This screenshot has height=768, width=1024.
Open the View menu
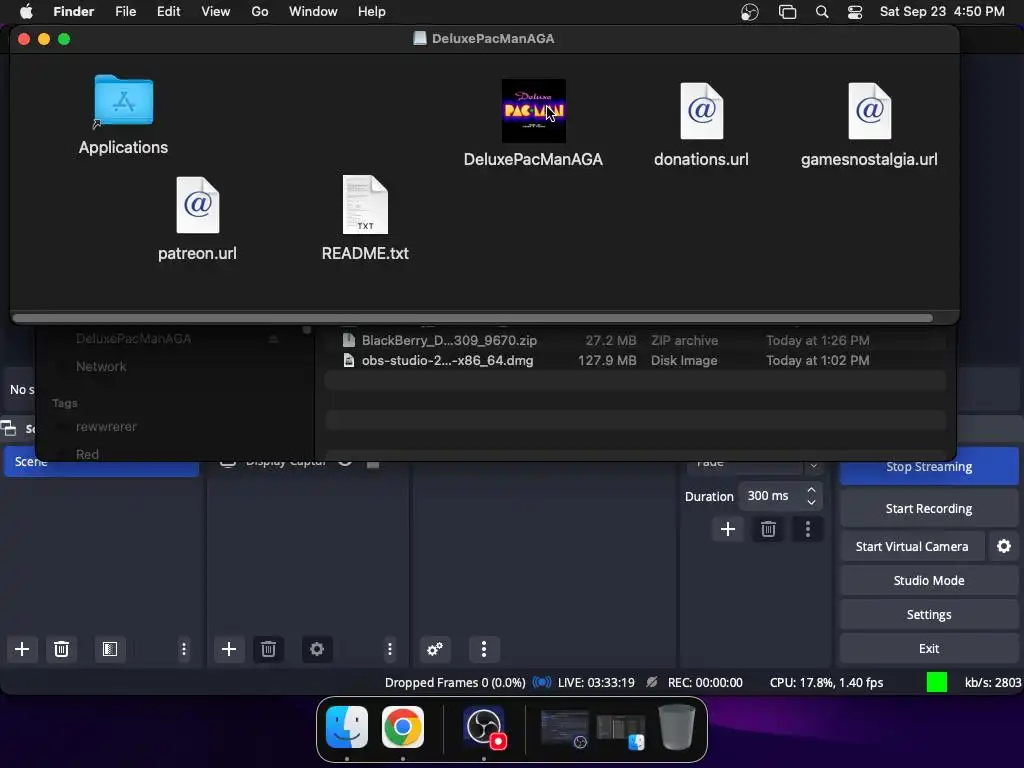tap(216, 12)
